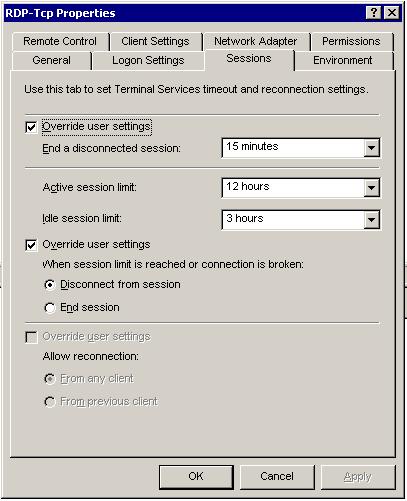Open the Logon Settings tab
The image size is (407, 501).
pyautogui.click(x=148, y=60)
